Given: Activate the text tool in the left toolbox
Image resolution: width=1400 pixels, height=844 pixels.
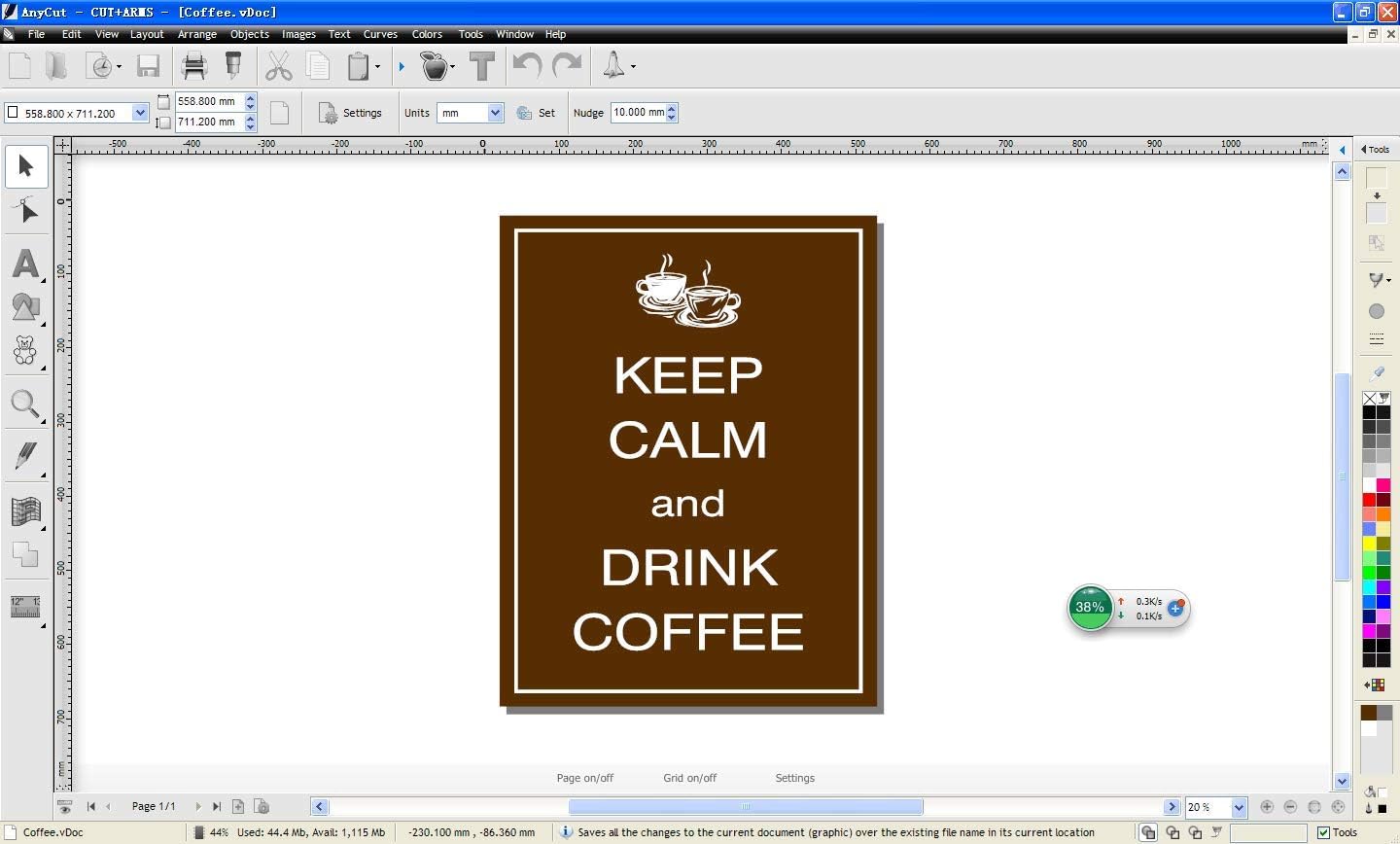Looking at the screenshot, I should click(x=26, y=264).
